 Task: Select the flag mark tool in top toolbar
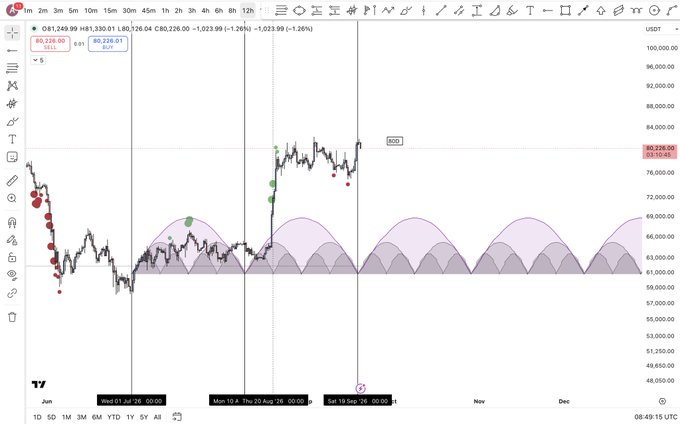tap(370, 10)
